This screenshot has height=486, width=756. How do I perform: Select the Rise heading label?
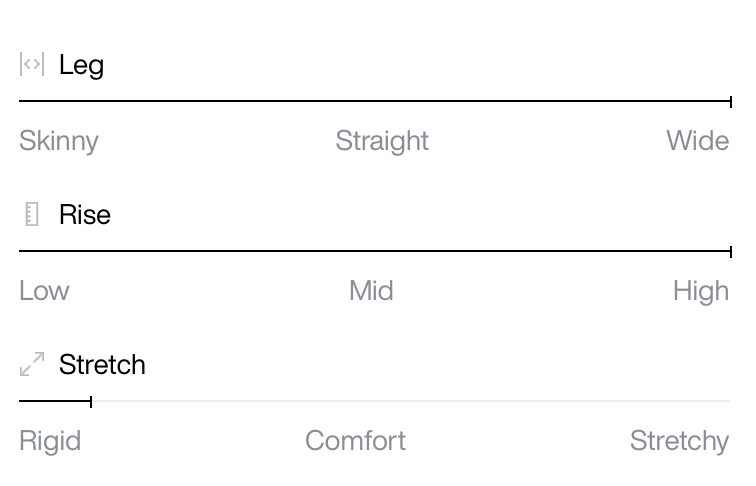[x=85, y=215]
